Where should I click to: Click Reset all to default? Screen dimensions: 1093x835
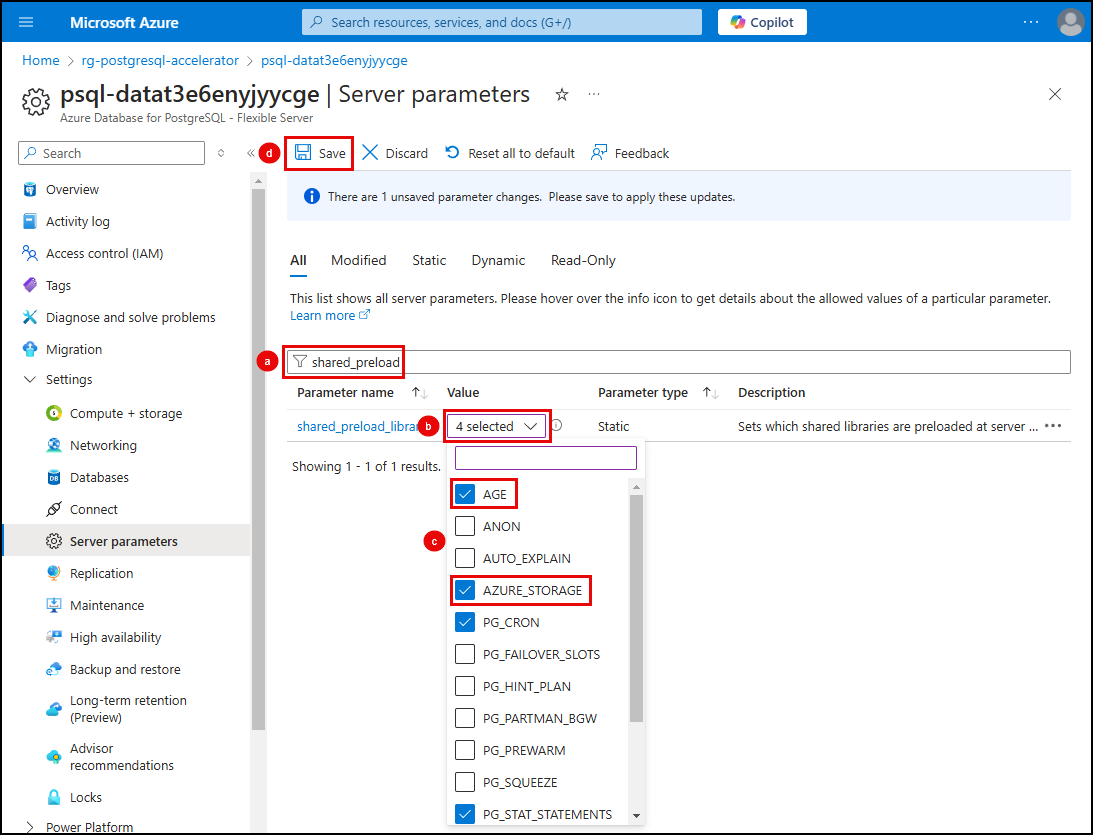[510, 153]
